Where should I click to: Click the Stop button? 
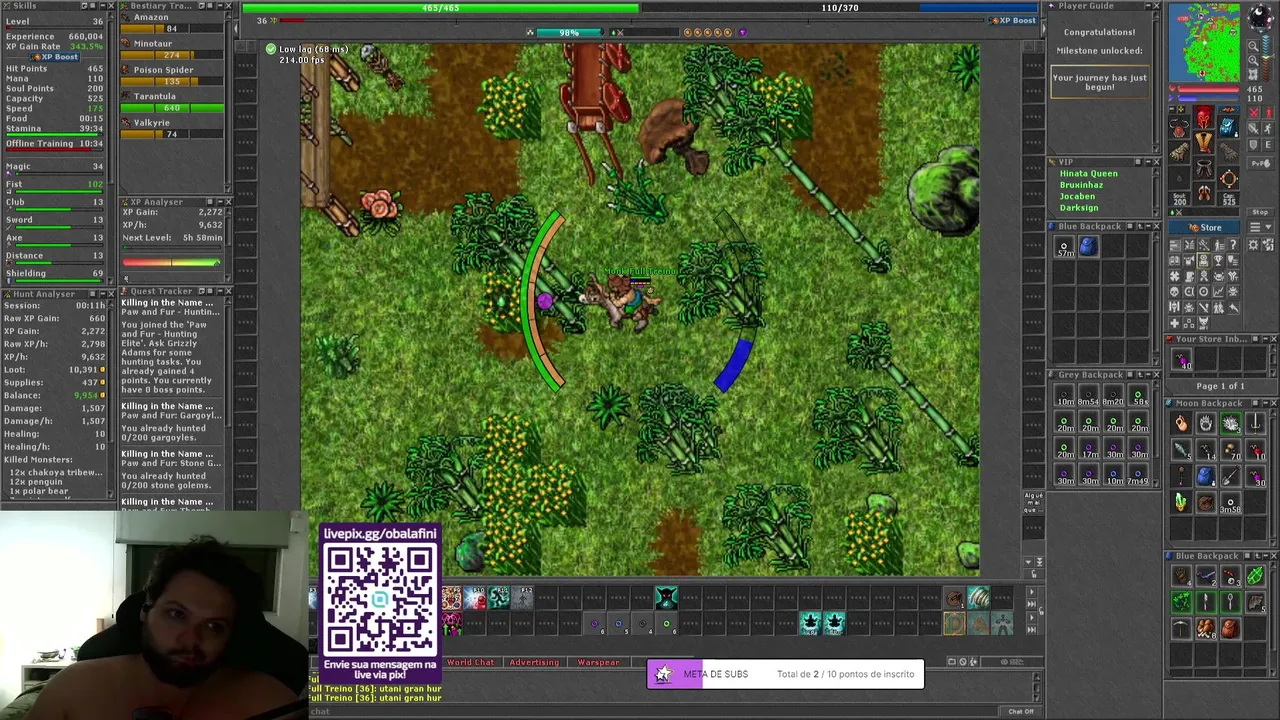[1260, 212]
